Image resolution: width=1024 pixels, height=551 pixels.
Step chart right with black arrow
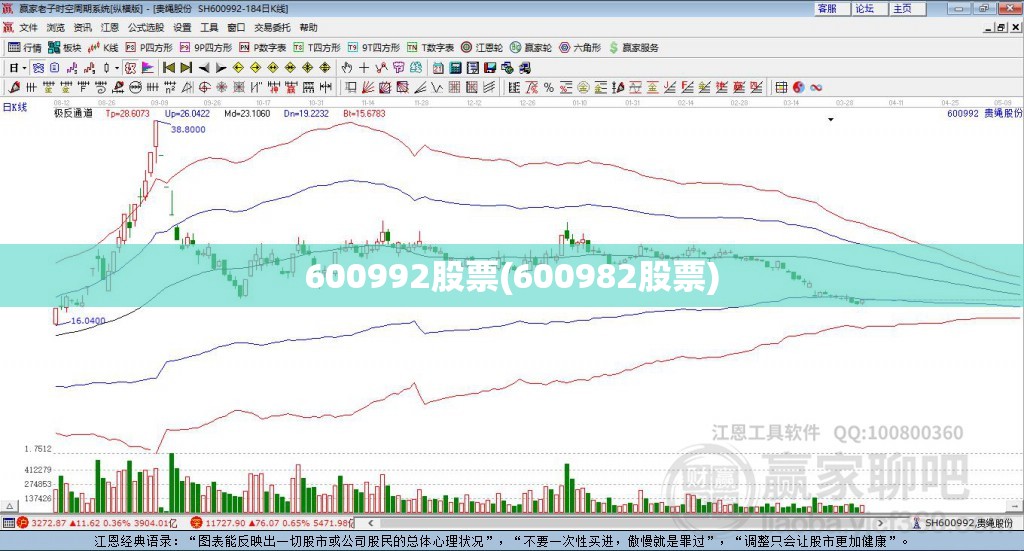tap(221, 68)
